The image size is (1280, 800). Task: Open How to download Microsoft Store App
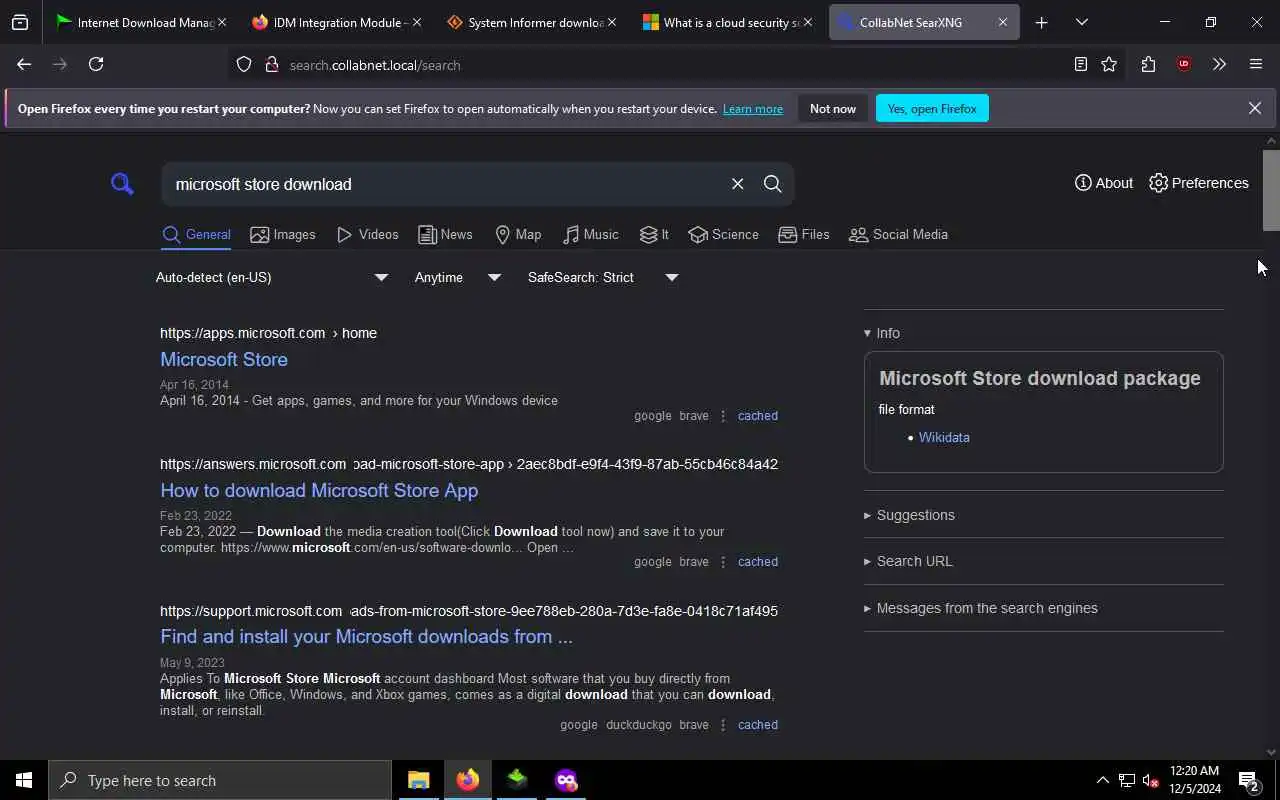point(319,490)
